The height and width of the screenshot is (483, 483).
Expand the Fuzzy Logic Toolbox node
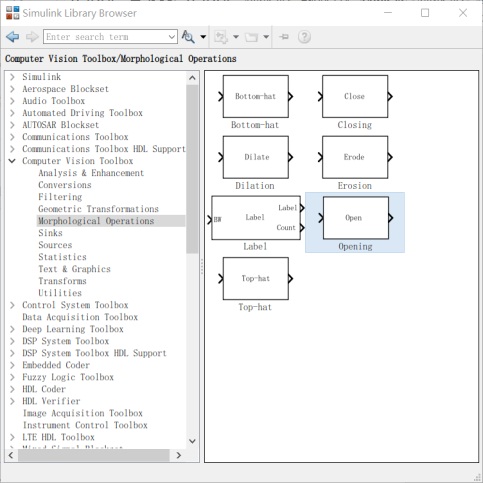coord(12,377)
